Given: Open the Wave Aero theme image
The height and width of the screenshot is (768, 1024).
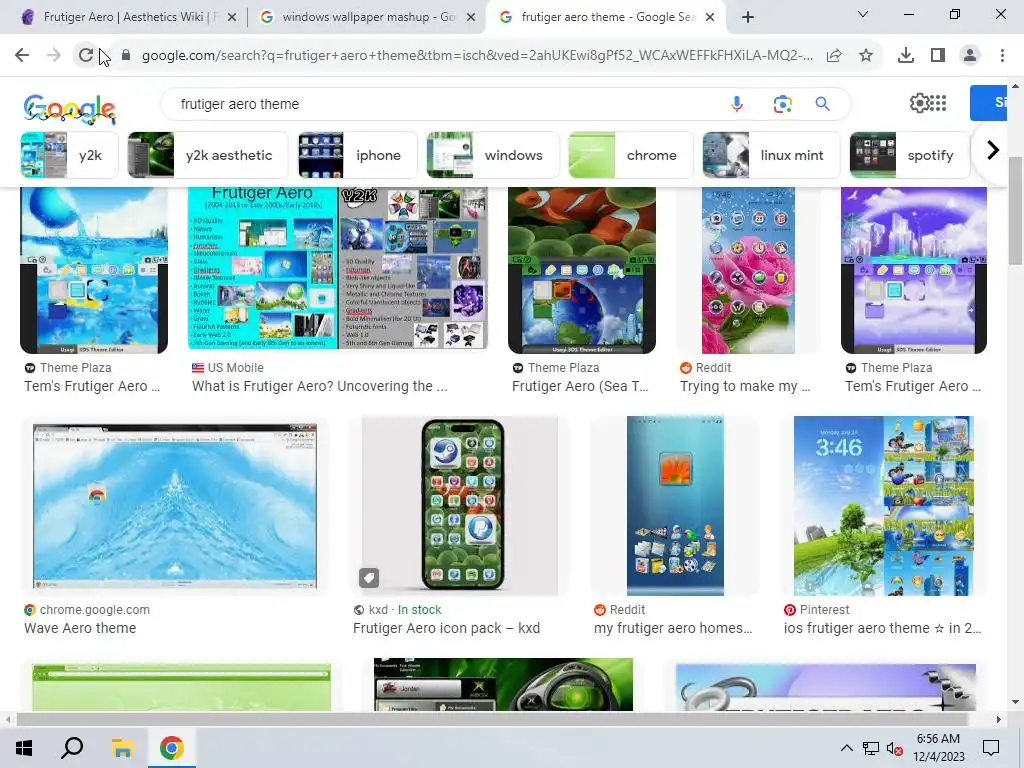Looking at the screenshot, I should (x=175, y=506).
